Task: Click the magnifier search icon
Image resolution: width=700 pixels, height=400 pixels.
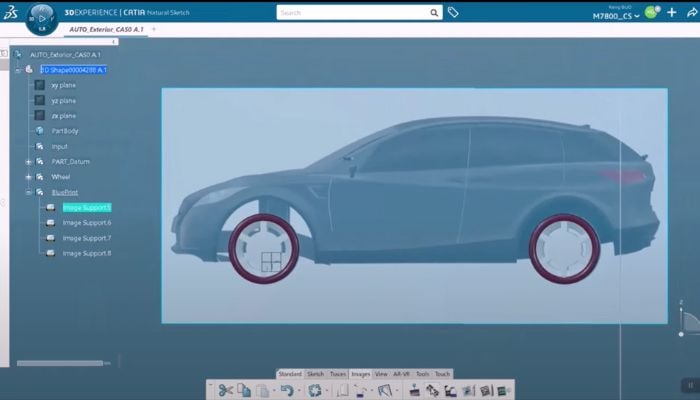Action: coord(435,13)
